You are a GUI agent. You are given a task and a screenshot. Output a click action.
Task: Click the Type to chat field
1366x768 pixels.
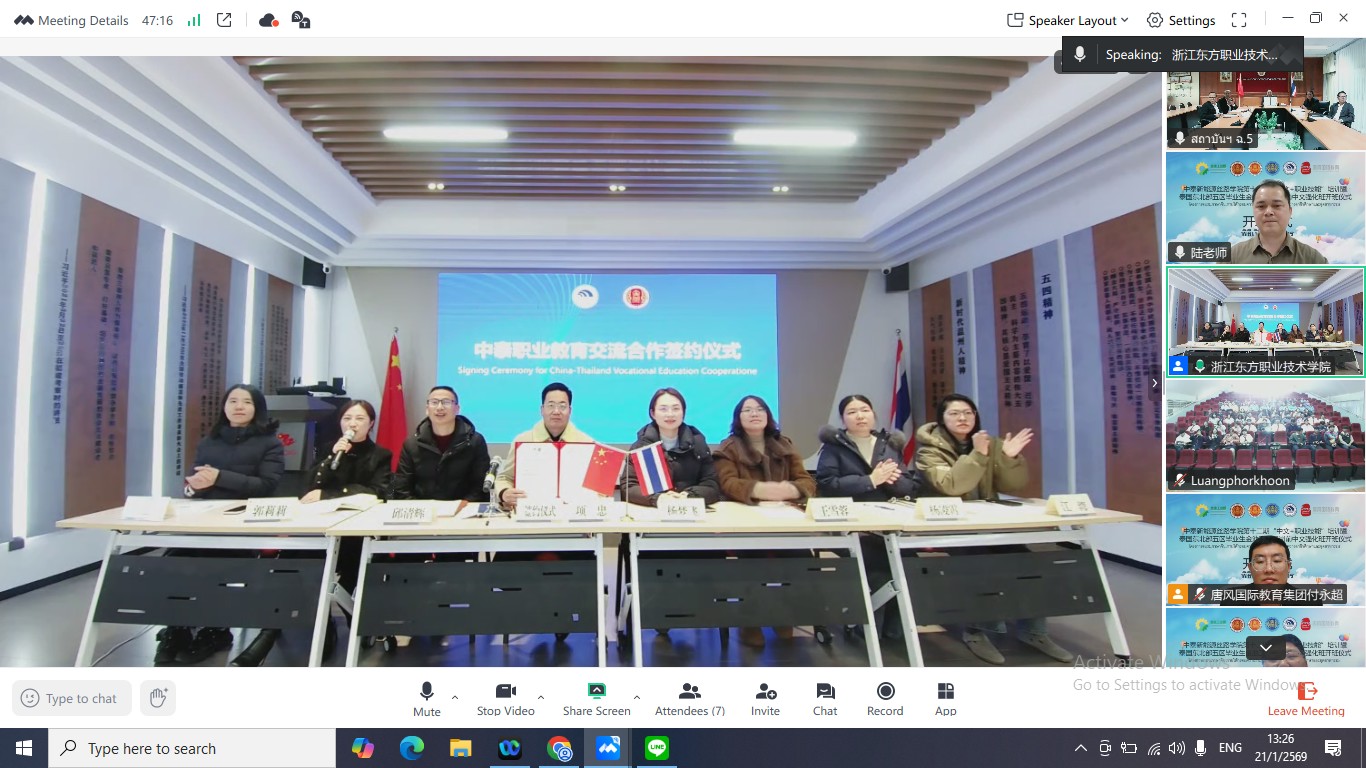(x=70, y=698)
